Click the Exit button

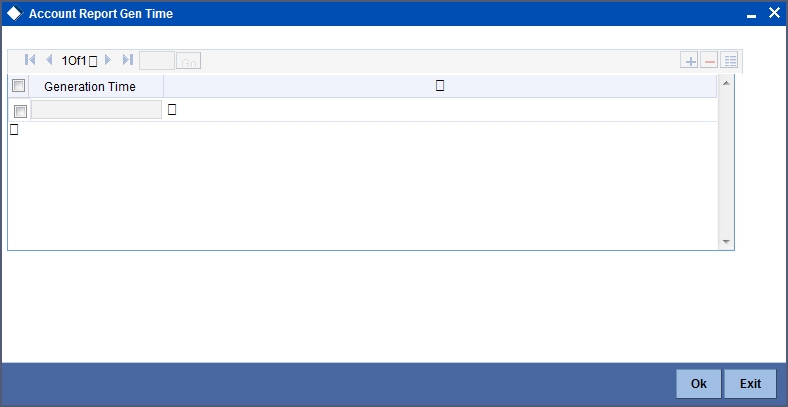tap(750, 383)
